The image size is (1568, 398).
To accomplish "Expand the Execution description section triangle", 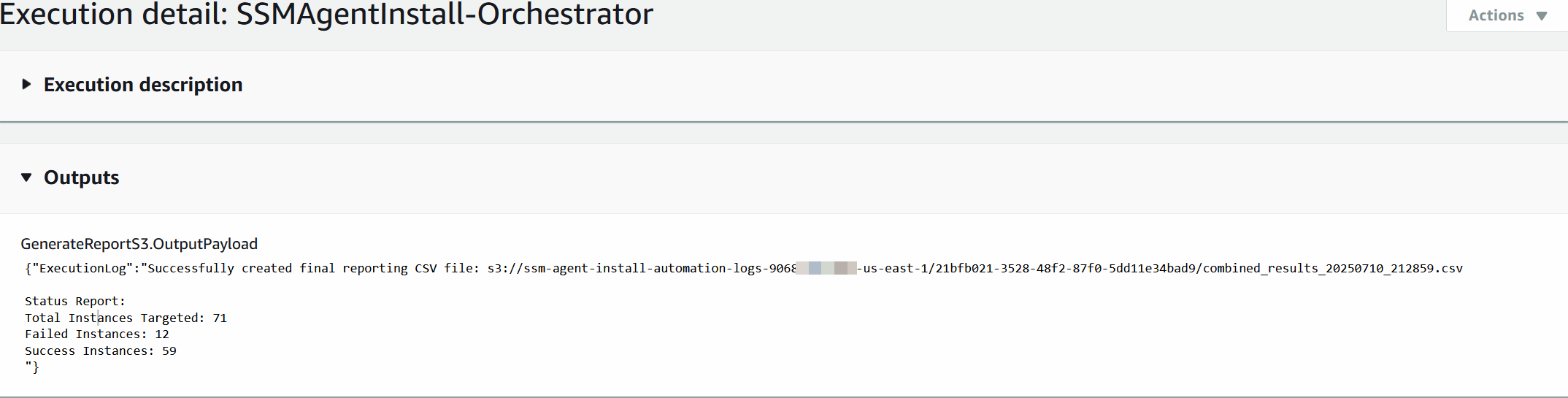I will [x=26, y=84].
